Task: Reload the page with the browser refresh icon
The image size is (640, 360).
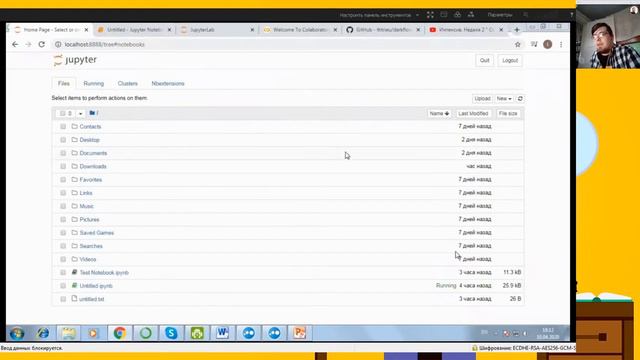Action: (x=42, y=44)
